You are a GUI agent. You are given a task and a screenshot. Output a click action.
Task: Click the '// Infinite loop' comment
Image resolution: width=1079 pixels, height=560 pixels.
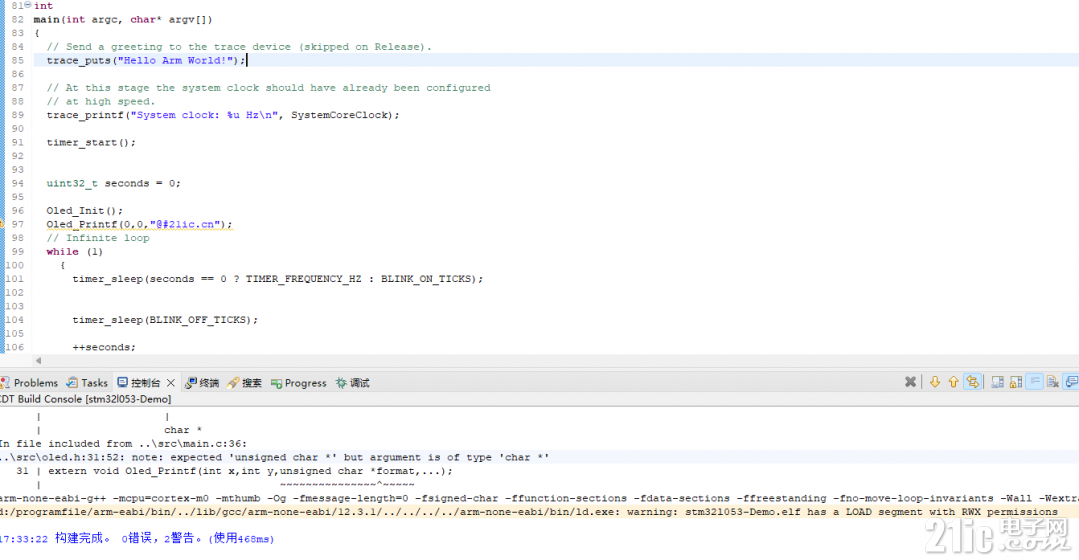tap(98, 238)
